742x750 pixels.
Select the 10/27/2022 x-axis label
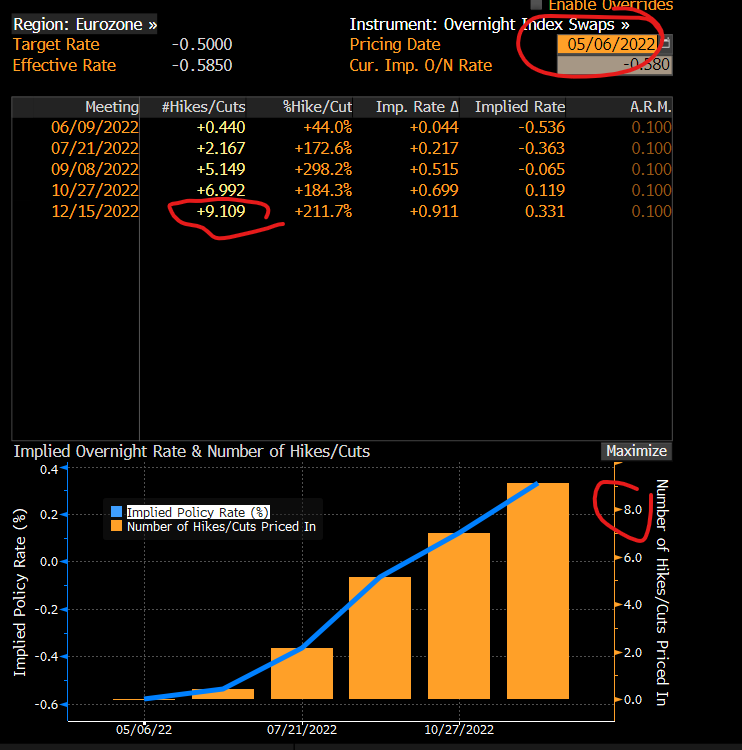(459, 730)
